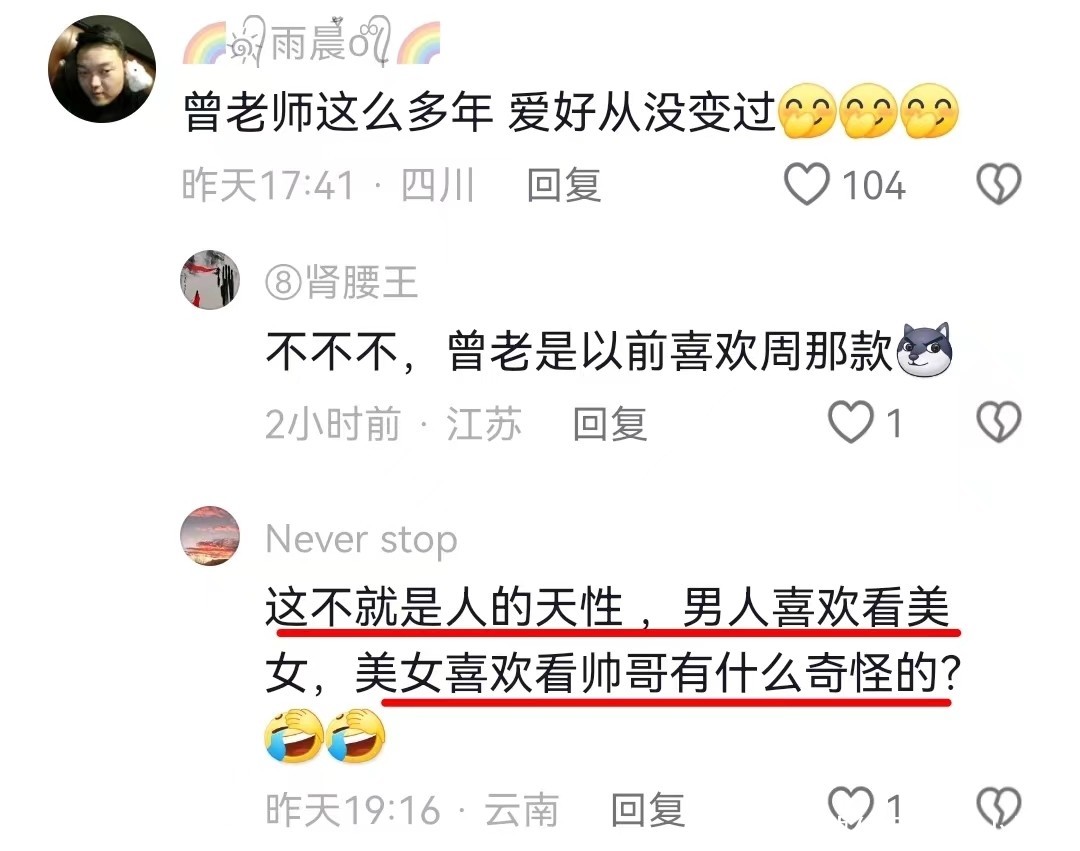
Task: Select the underlined text 这不就是人的天性
Action: (x=444, y=607)
